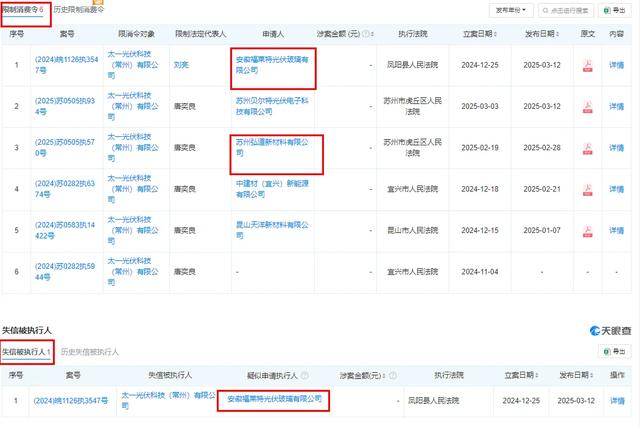640x427 pixels.
Task: Open legal representative 刘奕 link in row 1
Action: click(181, 65)
